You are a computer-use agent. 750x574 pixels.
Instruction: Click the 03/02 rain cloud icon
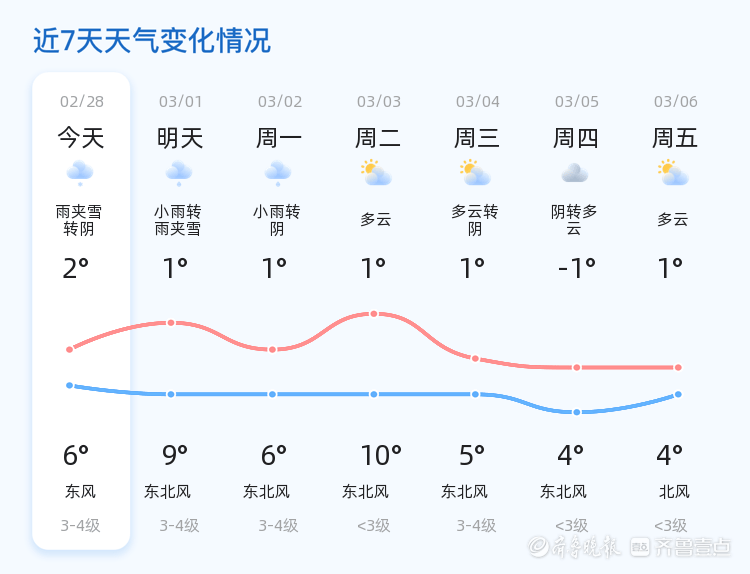(278, 173)
